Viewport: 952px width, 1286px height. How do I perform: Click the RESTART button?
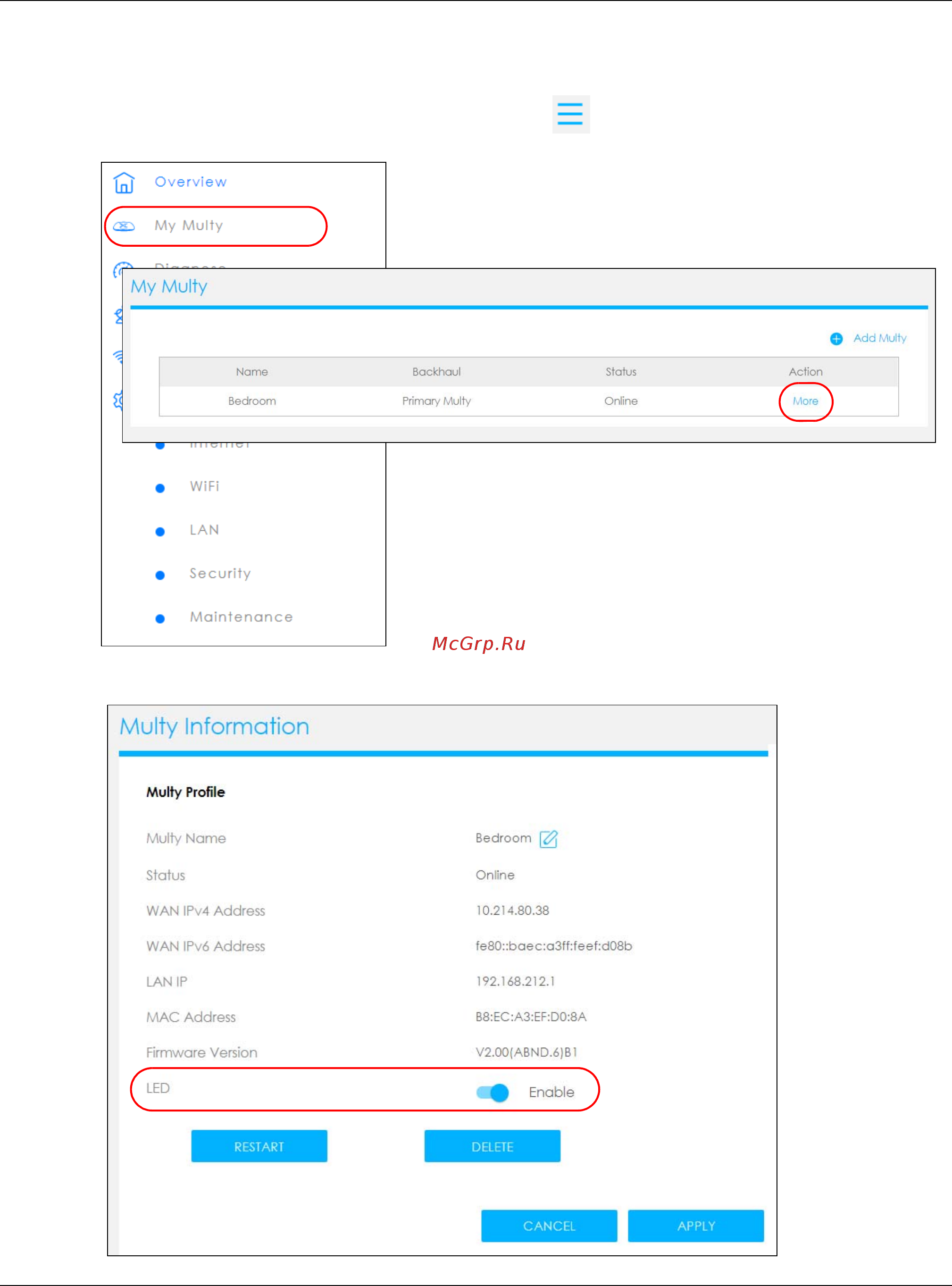pos(259,1146)
